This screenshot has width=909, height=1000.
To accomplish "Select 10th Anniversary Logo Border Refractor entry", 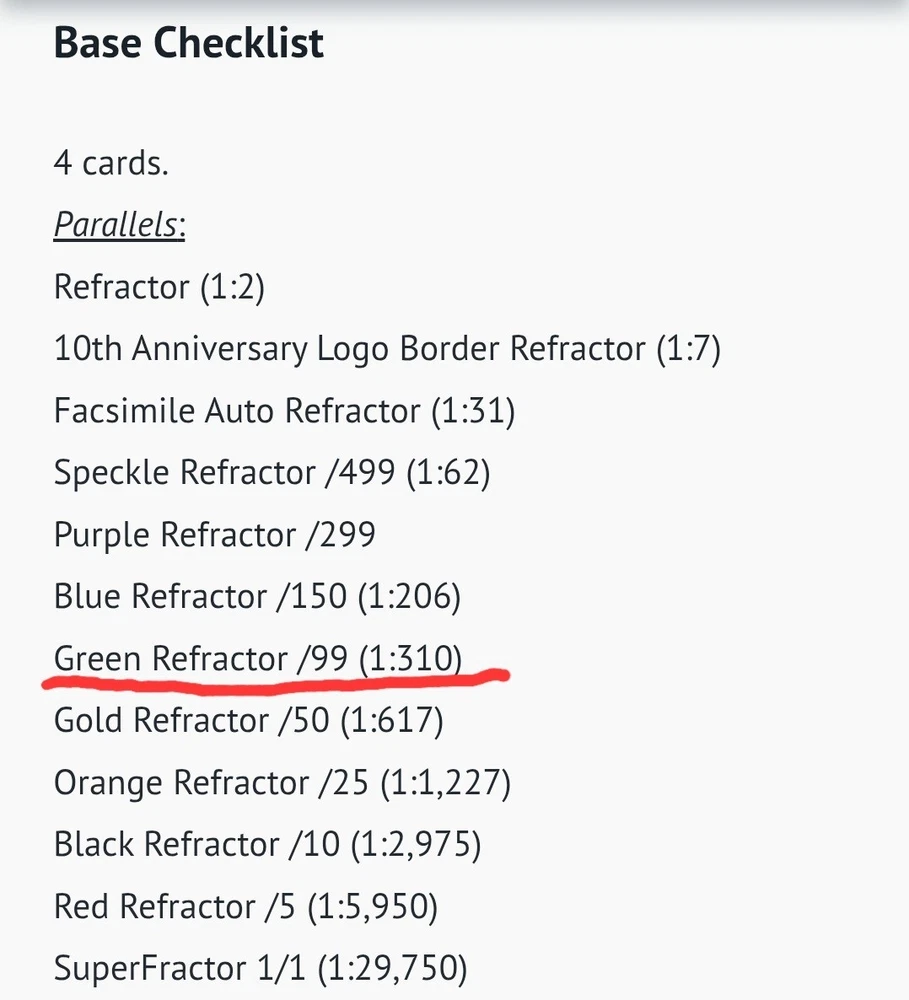I will point(352,349).
